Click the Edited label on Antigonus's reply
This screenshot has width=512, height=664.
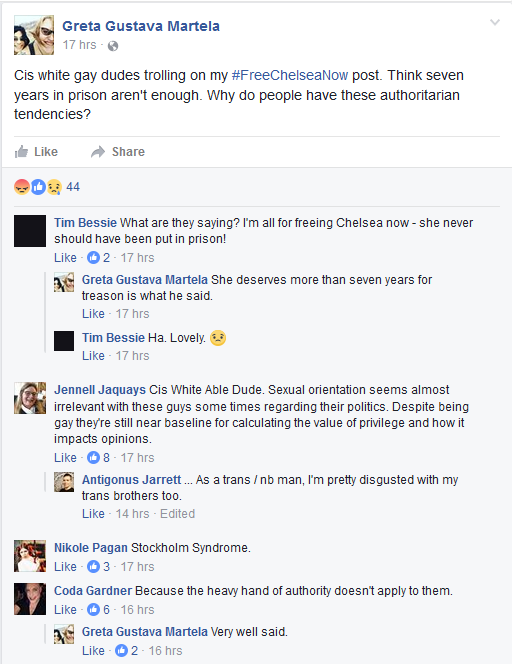coord(177,514)
